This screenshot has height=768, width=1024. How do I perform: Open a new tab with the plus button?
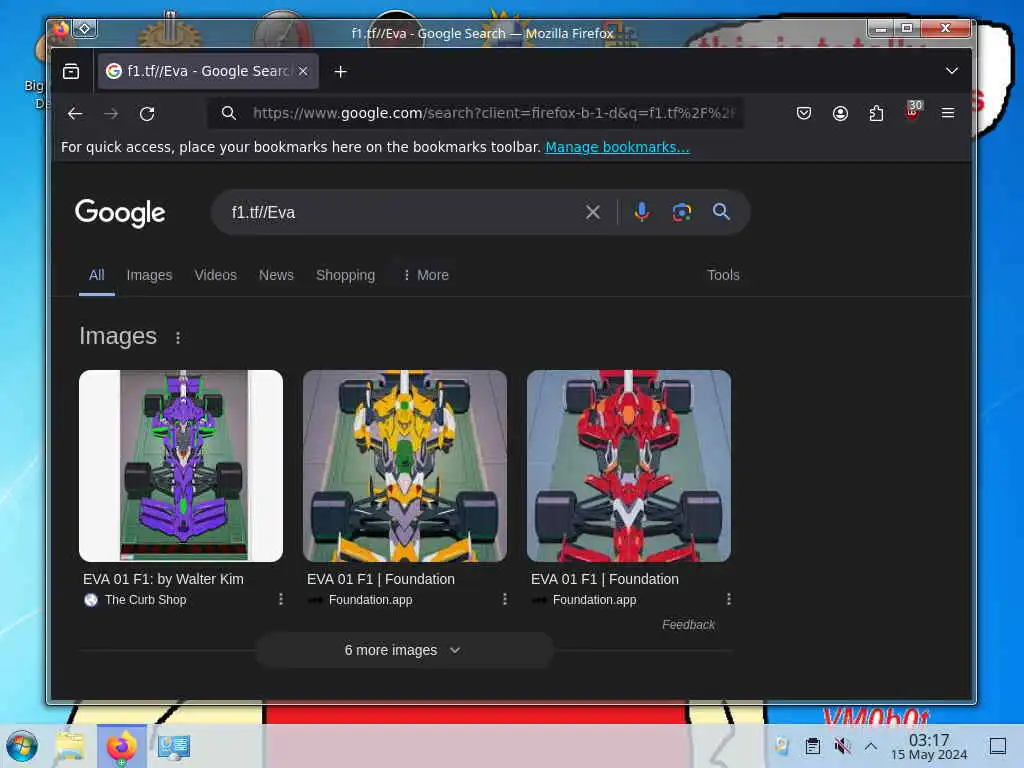[340, 72]
